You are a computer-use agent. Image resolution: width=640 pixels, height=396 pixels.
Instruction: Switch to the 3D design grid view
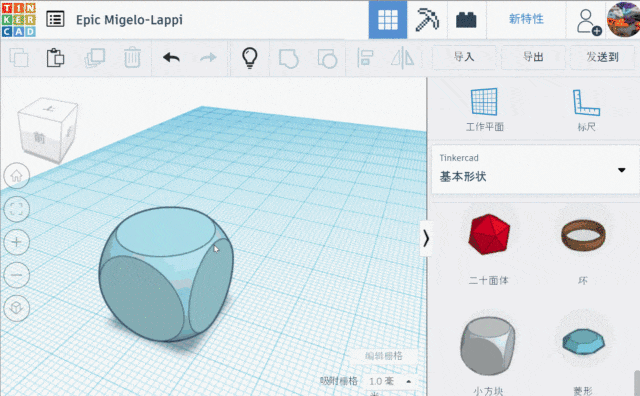[x=388, y=20]
